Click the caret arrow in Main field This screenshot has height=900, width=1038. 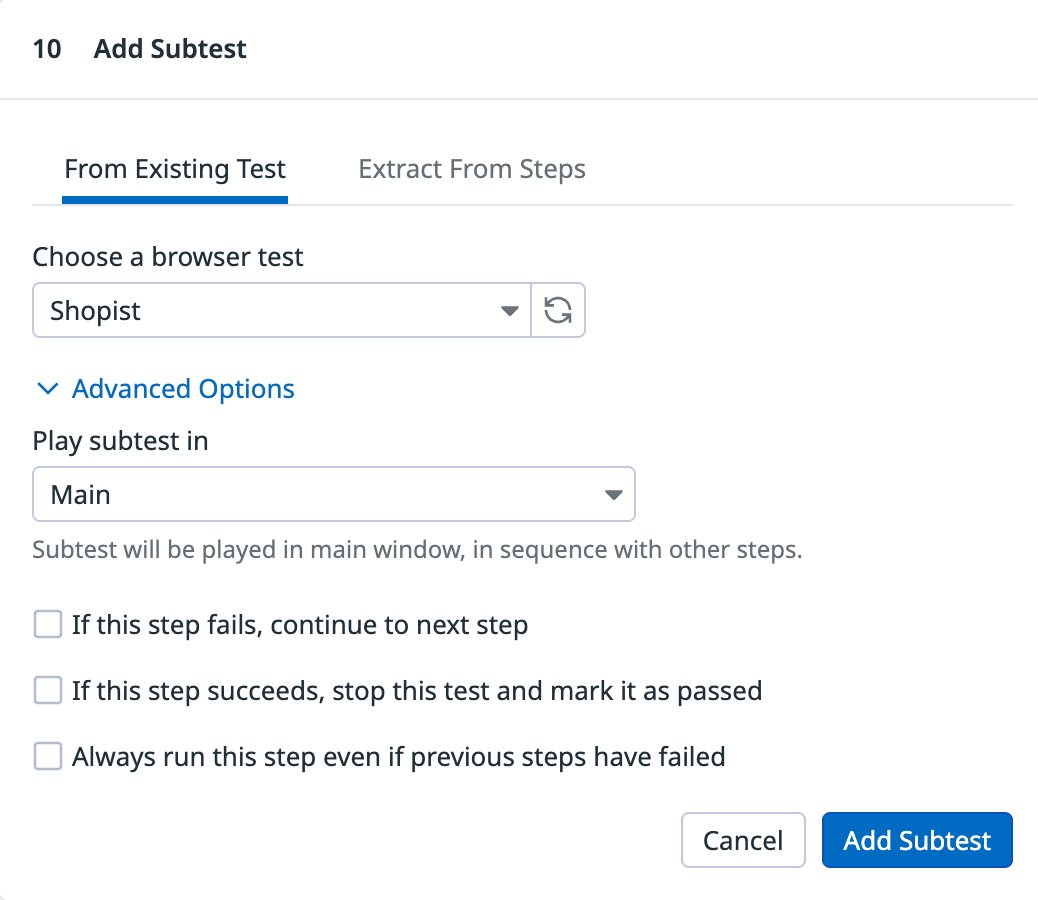click(613, 495)
